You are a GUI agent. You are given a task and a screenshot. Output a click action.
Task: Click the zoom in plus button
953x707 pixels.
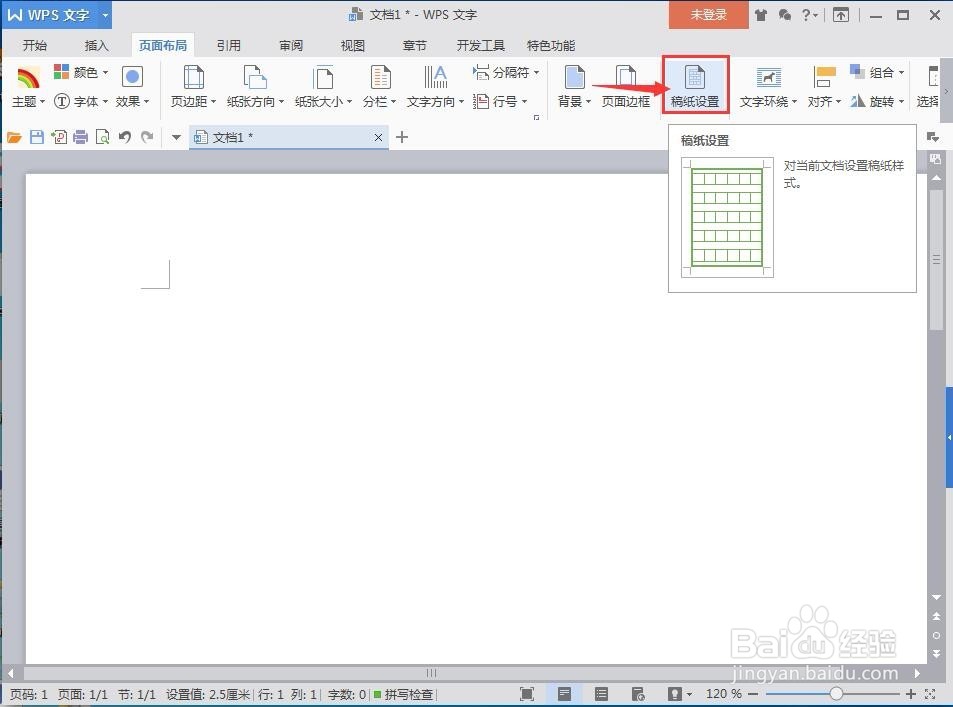(910, 694)
